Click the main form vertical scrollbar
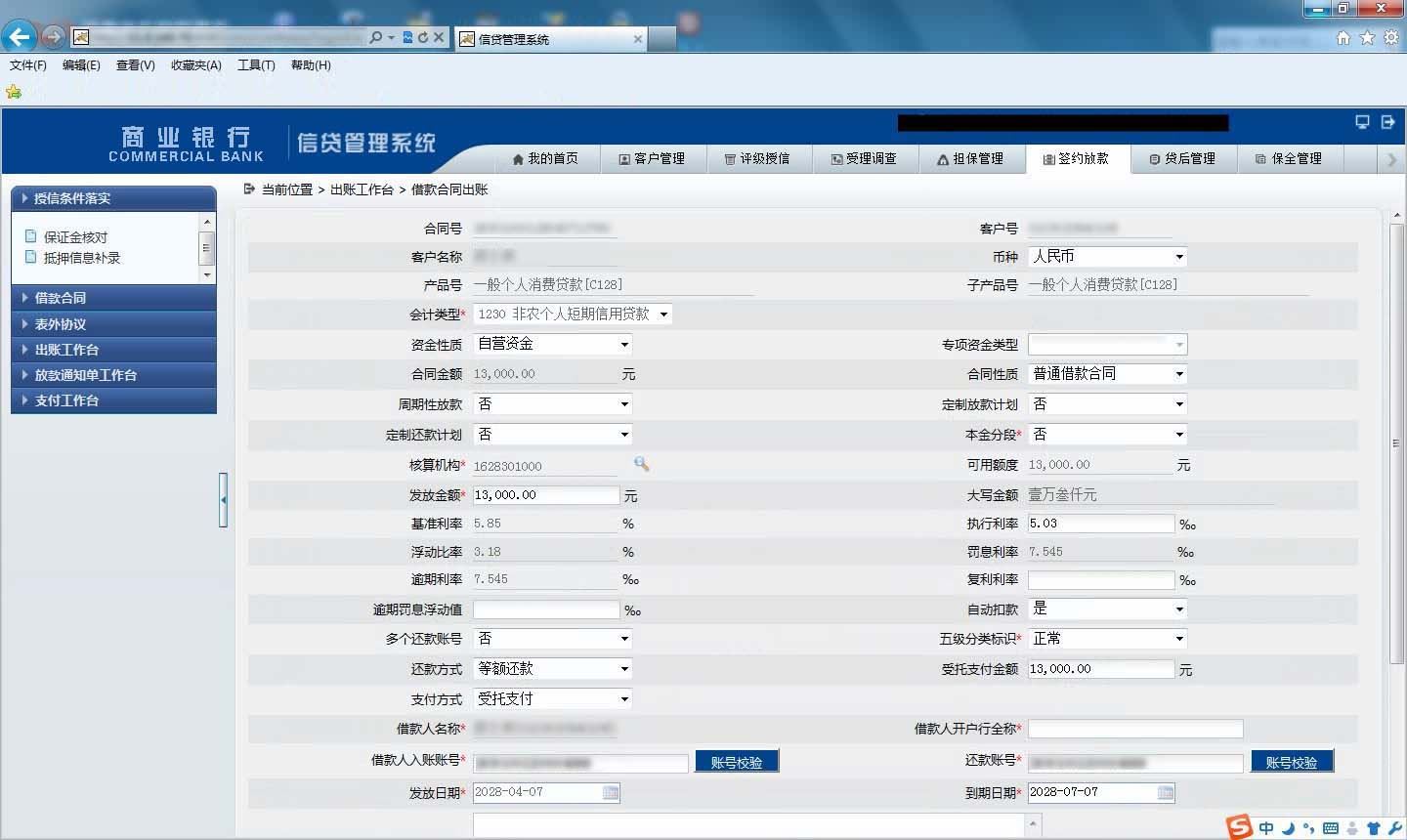Viewport: 1407px width, 840px height. click(1396, 444)
